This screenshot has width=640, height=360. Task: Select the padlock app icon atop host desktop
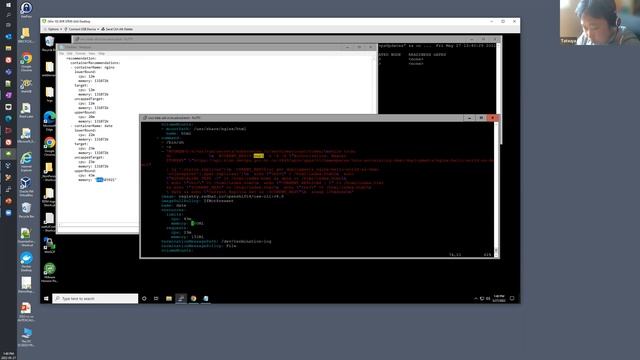(26, 9)
